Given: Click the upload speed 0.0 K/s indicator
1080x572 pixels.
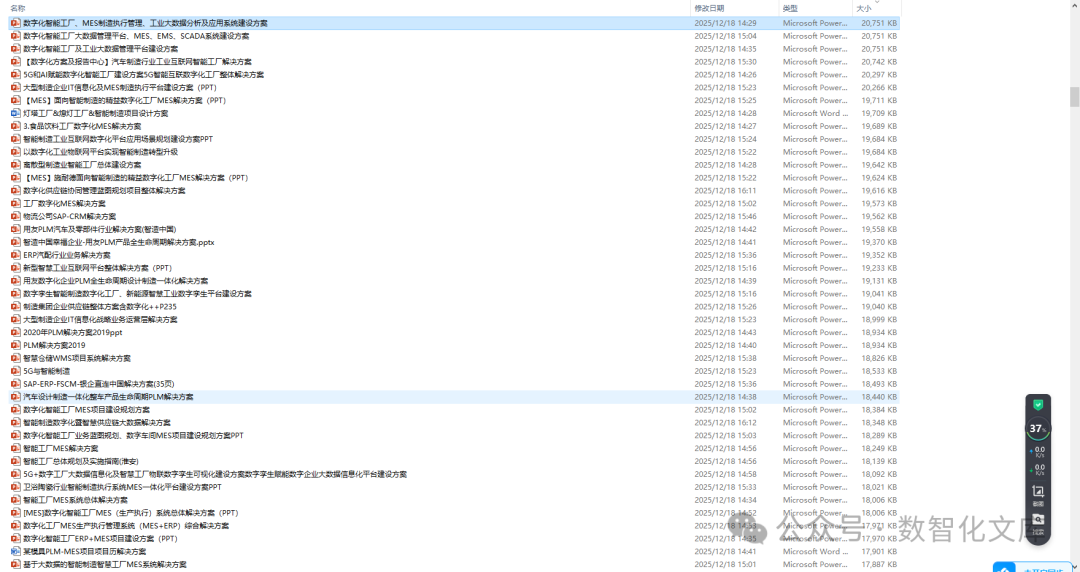Looking at the screenshot, I should [1038, 451].
